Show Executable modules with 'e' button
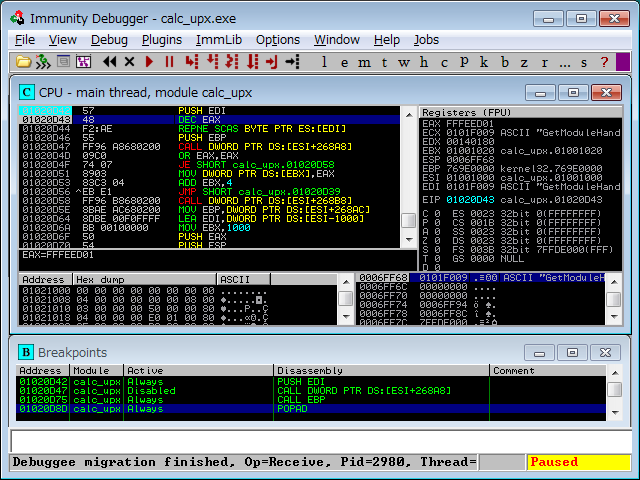The width and height of the screenshot is (640, 480). [x=344, y=62]
